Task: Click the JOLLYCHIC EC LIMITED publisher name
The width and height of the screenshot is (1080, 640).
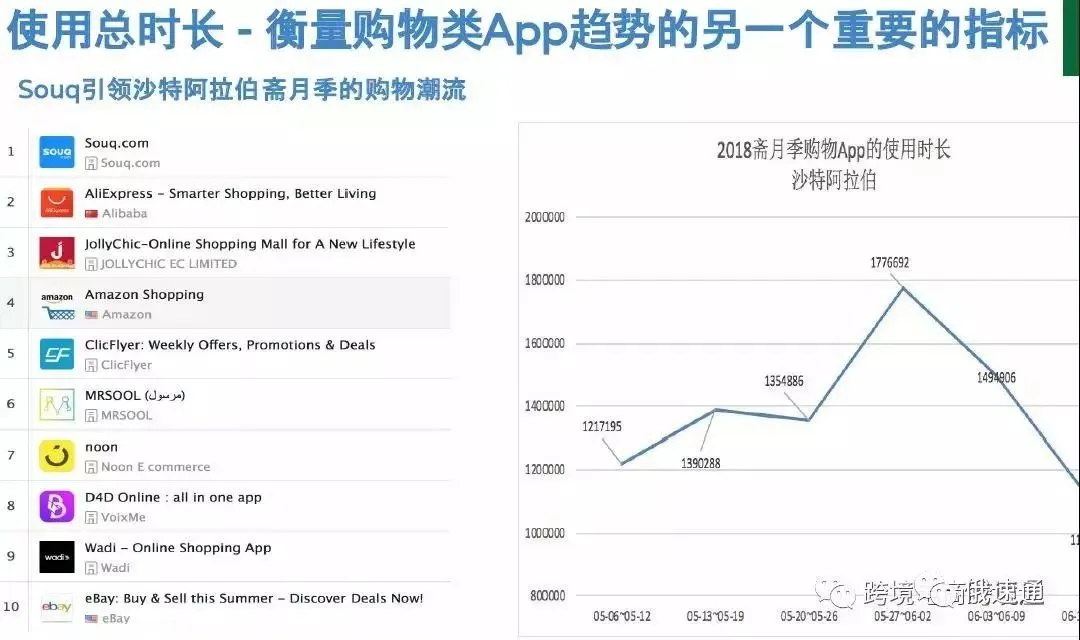Action: coord(169,264)
